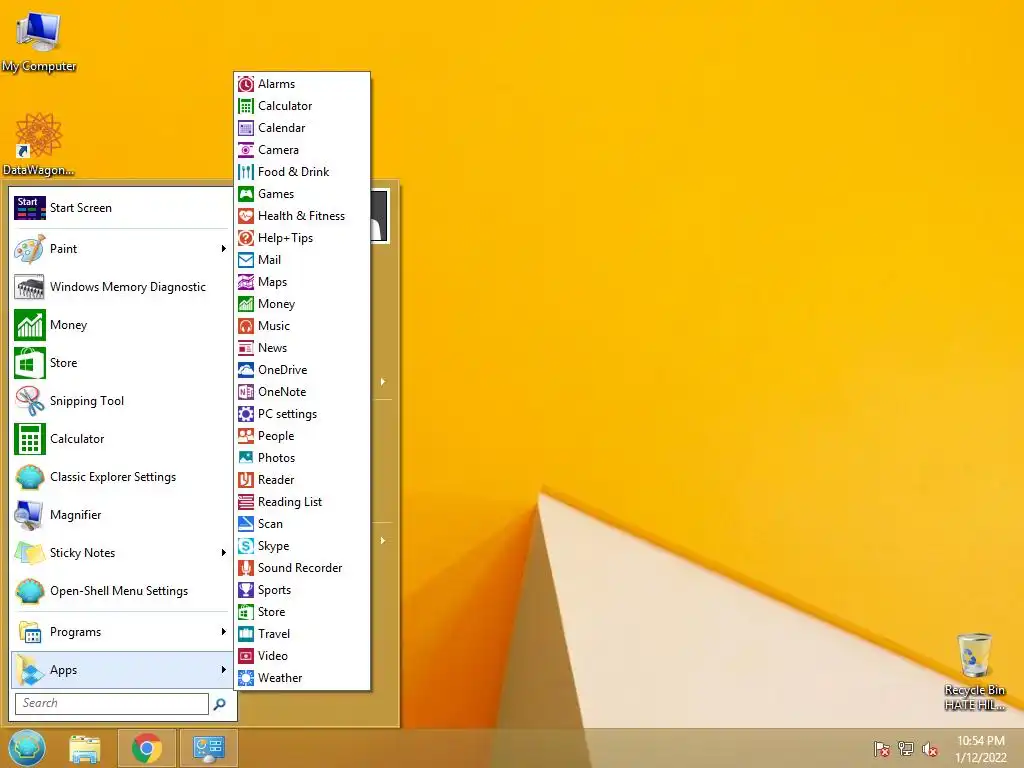
Task: Open Store from the start menu's pinned list
Action: point(121,362)
